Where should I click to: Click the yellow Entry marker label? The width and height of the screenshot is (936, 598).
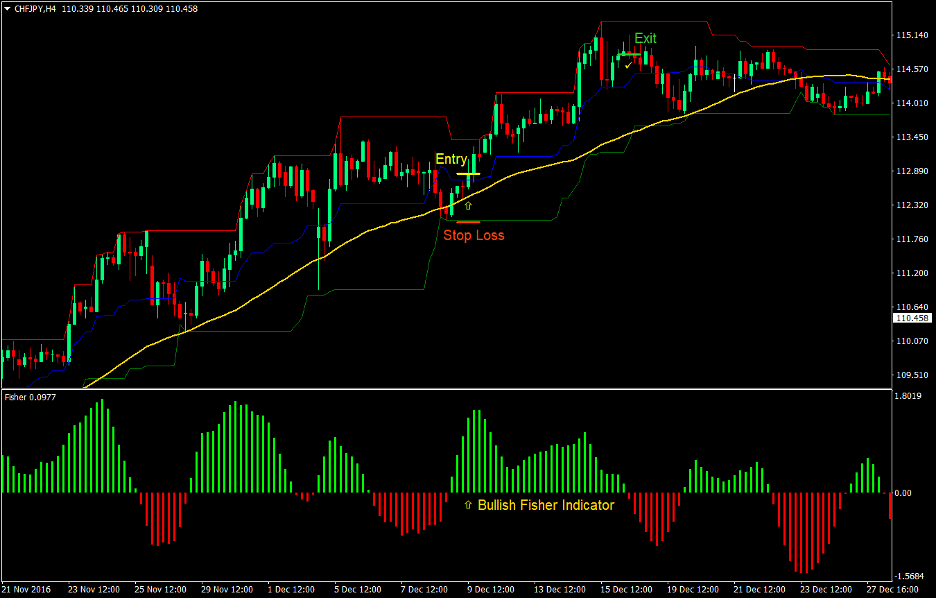[x=451, y=158]
